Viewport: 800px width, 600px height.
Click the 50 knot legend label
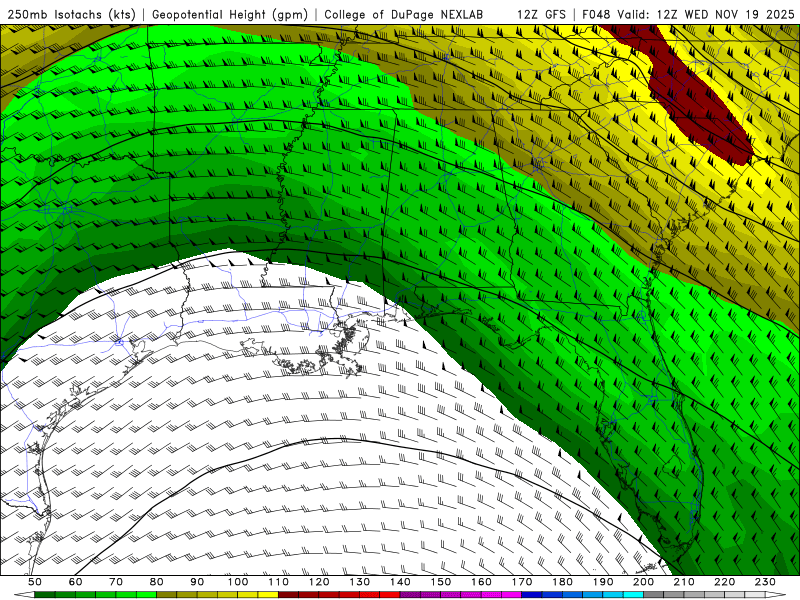click(35, 582)
